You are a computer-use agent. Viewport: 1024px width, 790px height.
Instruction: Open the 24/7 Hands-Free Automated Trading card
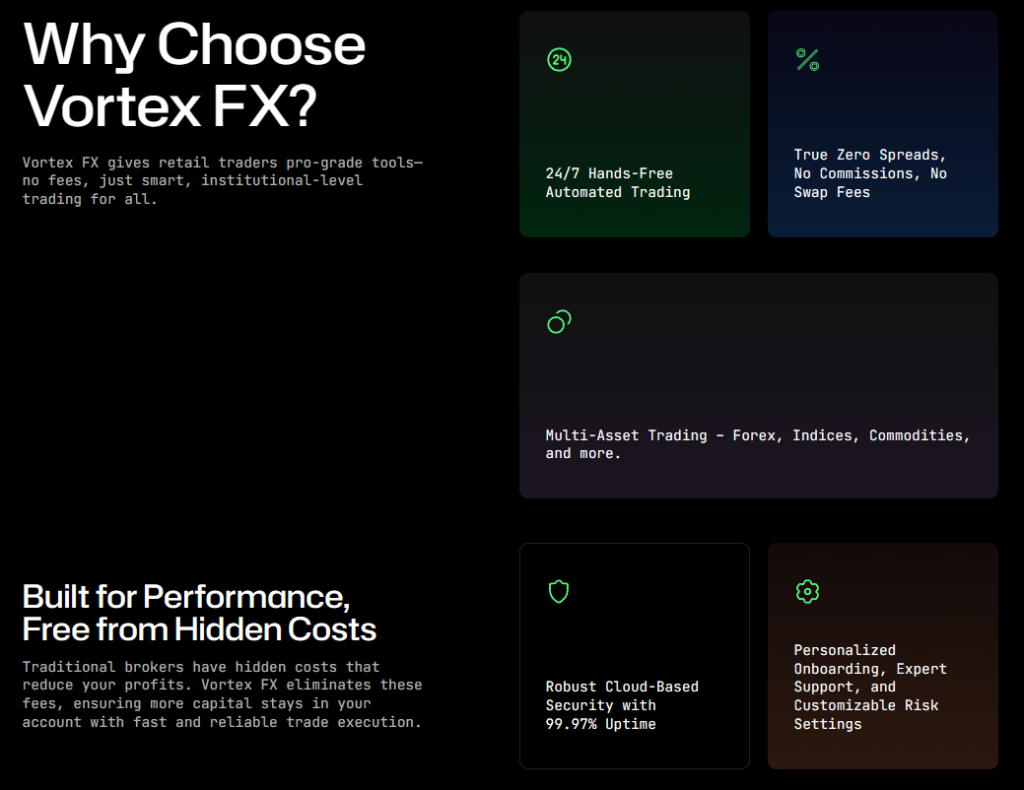click(634, 123)
